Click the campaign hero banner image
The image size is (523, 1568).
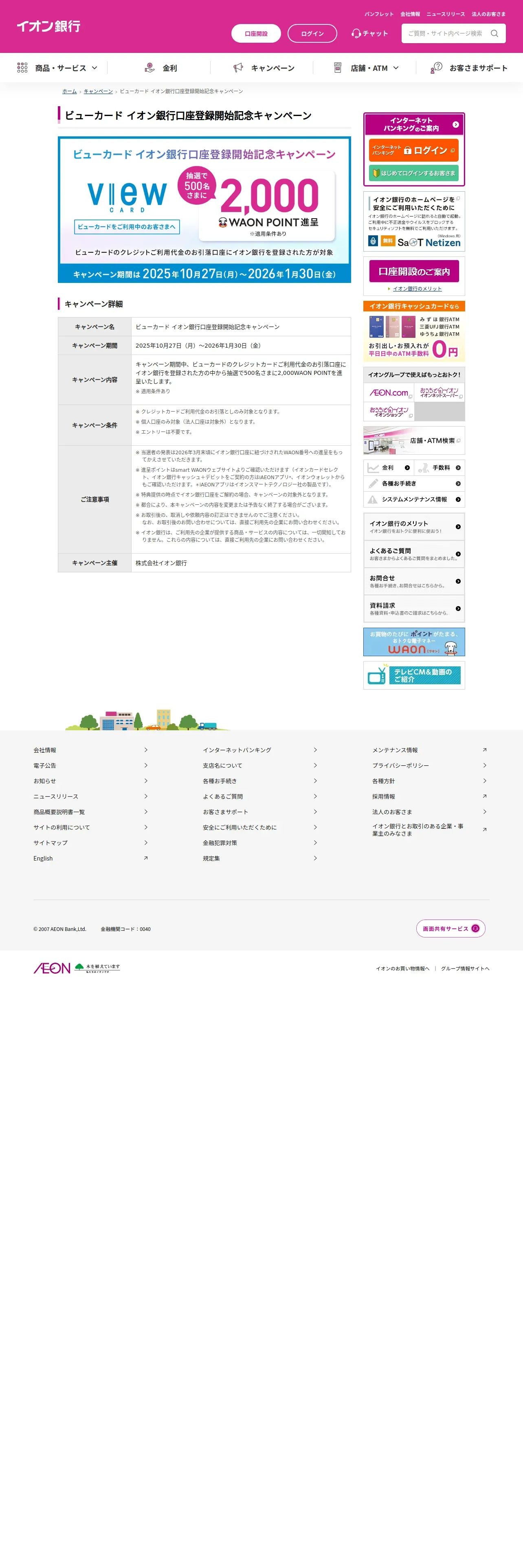[x=204, y=209]
